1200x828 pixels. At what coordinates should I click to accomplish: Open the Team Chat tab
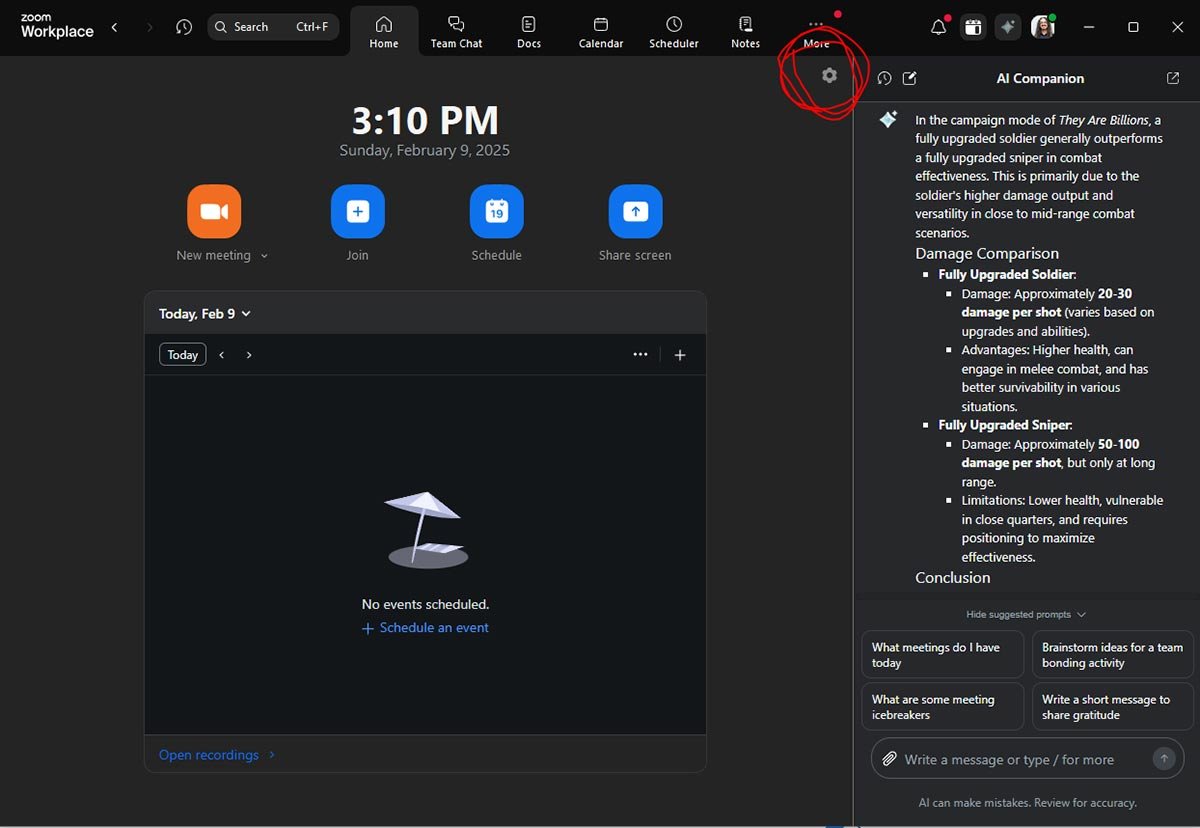point(456,31)
